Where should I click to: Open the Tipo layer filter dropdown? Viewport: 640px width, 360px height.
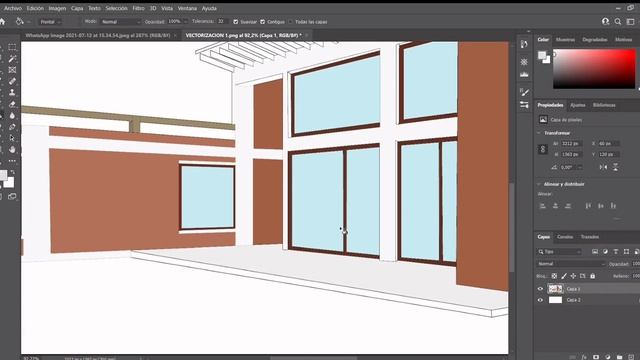click(x=559, y=251)
